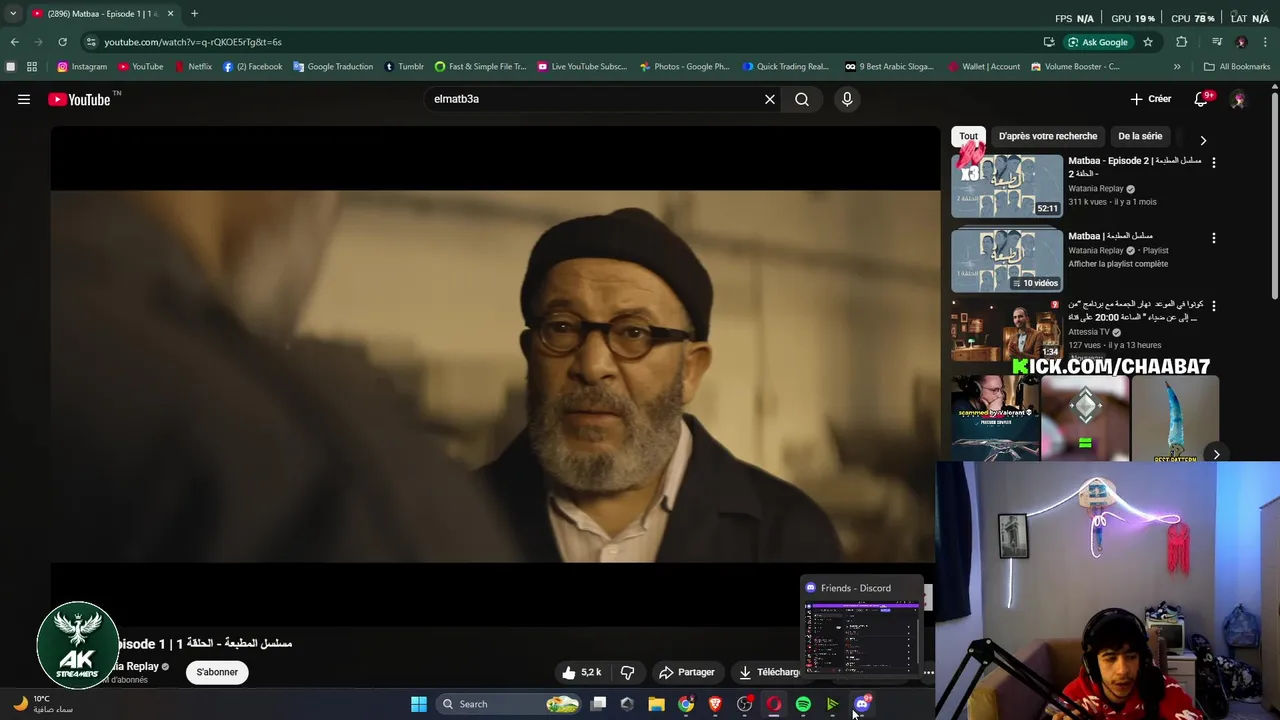Open Spotify from the taskbar
Viewport: 1280px width, 720px height.
point(803,704)
